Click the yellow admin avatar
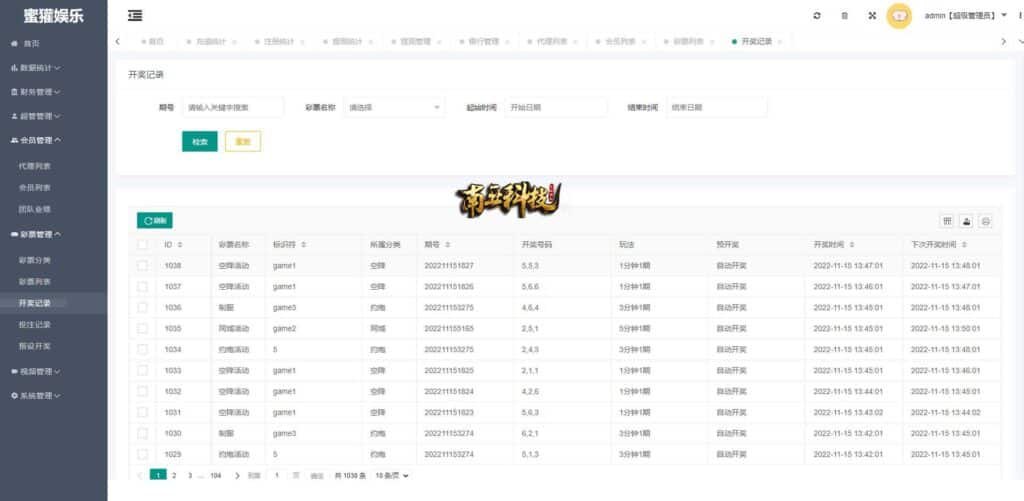 point(899,16)
